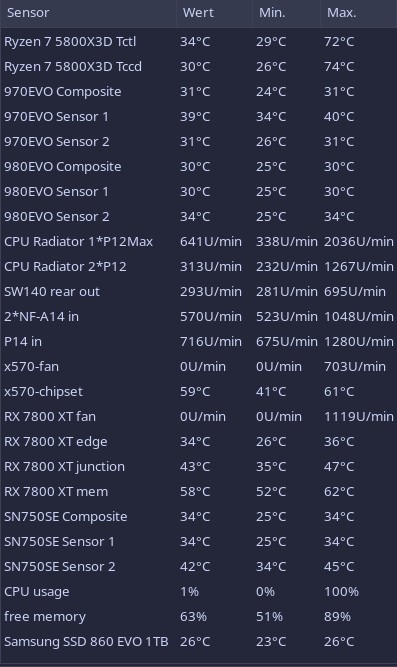Click the Wert column header
The width and height of the screenshot is (397, 667).
coord(214,13)
